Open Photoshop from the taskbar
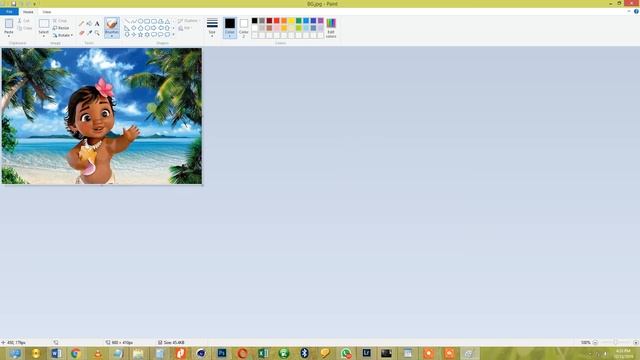640x360 pixels. [x=222, y=353]
